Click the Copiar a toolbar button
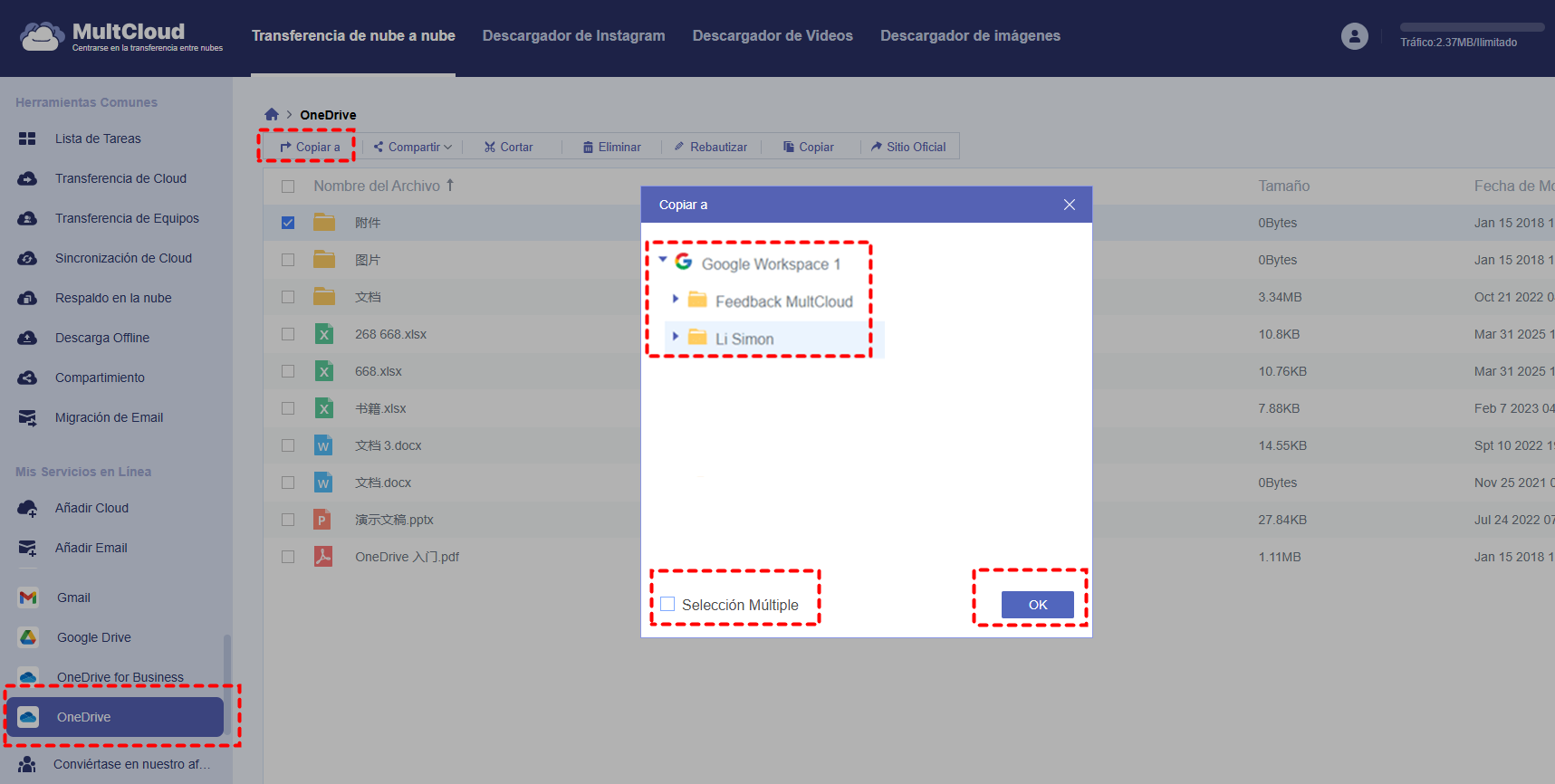Screen dimensions: 1555x784 310,147
